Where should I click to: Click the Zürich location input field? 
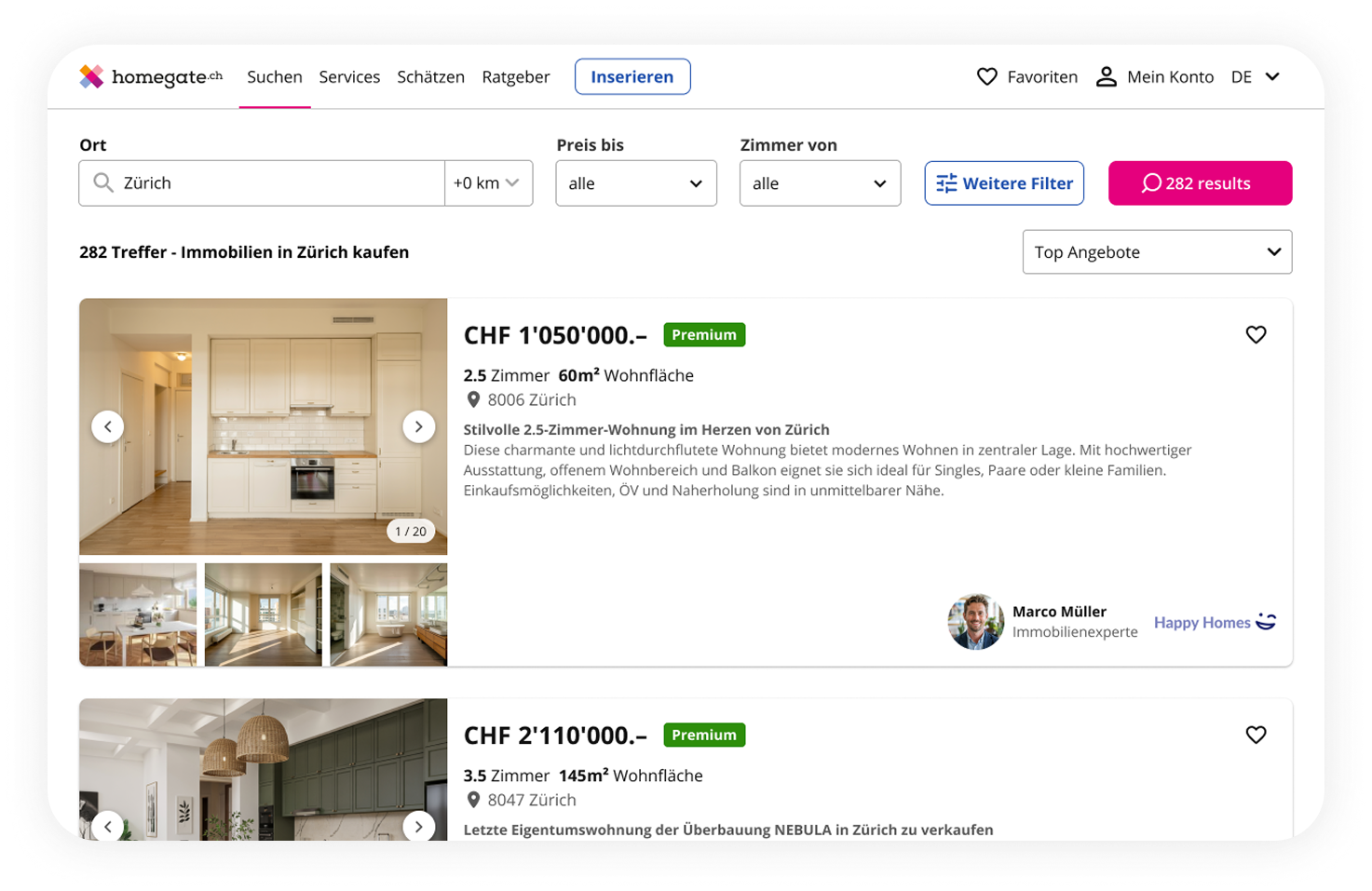[x=262, y=183]
